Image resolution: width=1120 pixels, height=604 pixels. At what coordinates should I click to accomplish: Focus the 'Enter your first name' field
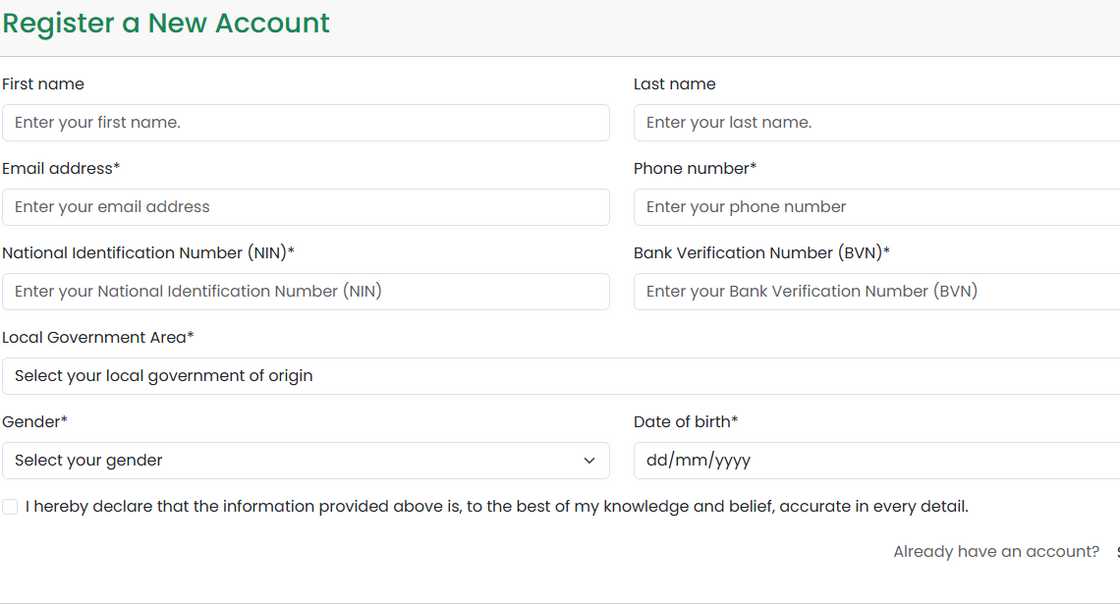pos(305,123)
